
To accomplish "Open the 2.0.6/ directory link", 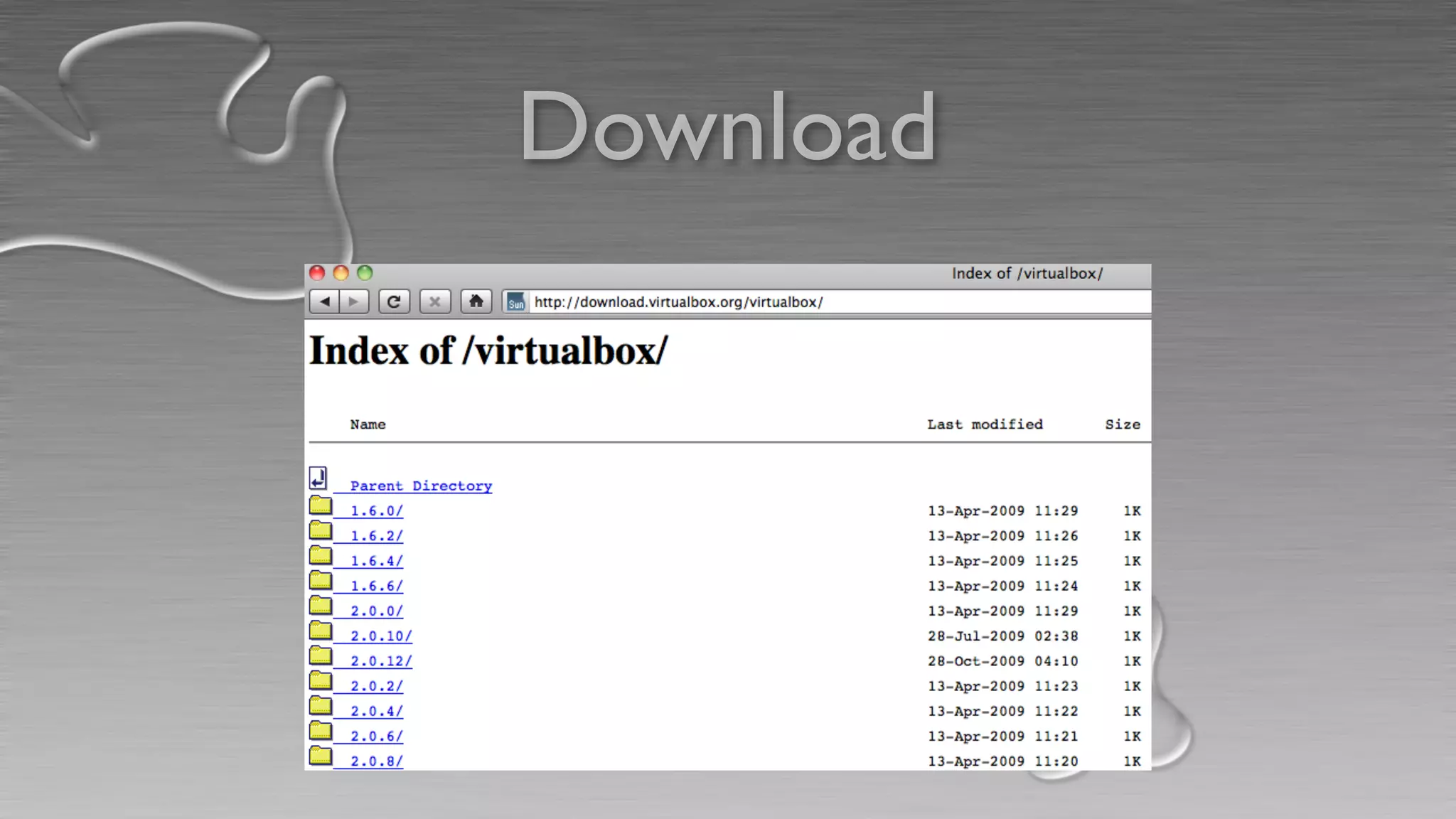I will [377, 737].
